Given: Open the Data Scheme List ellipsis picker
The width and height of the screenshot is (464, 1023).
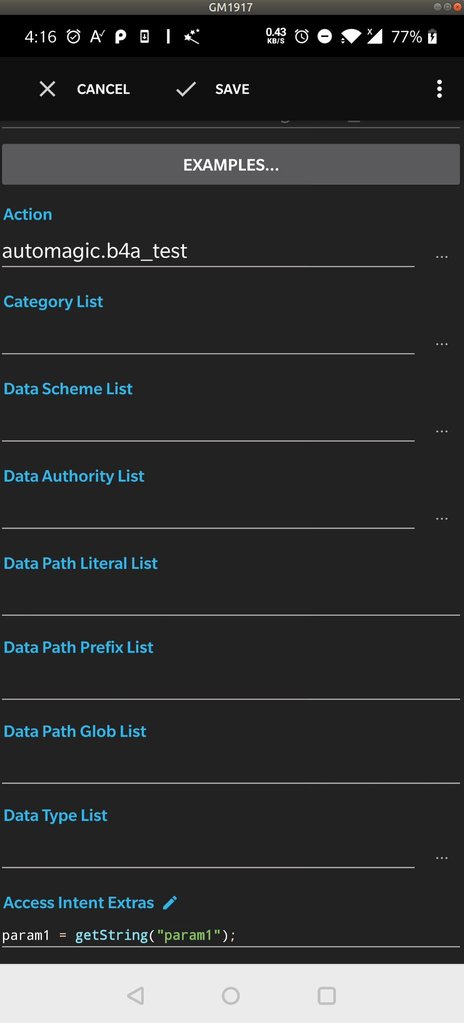Looking at the screenshot, I should 442,431.
